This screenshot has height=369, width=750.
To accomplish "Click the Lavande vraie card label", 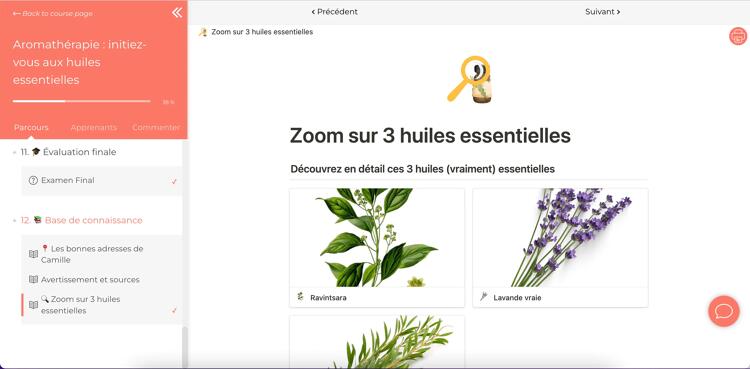I will (517, 298).
